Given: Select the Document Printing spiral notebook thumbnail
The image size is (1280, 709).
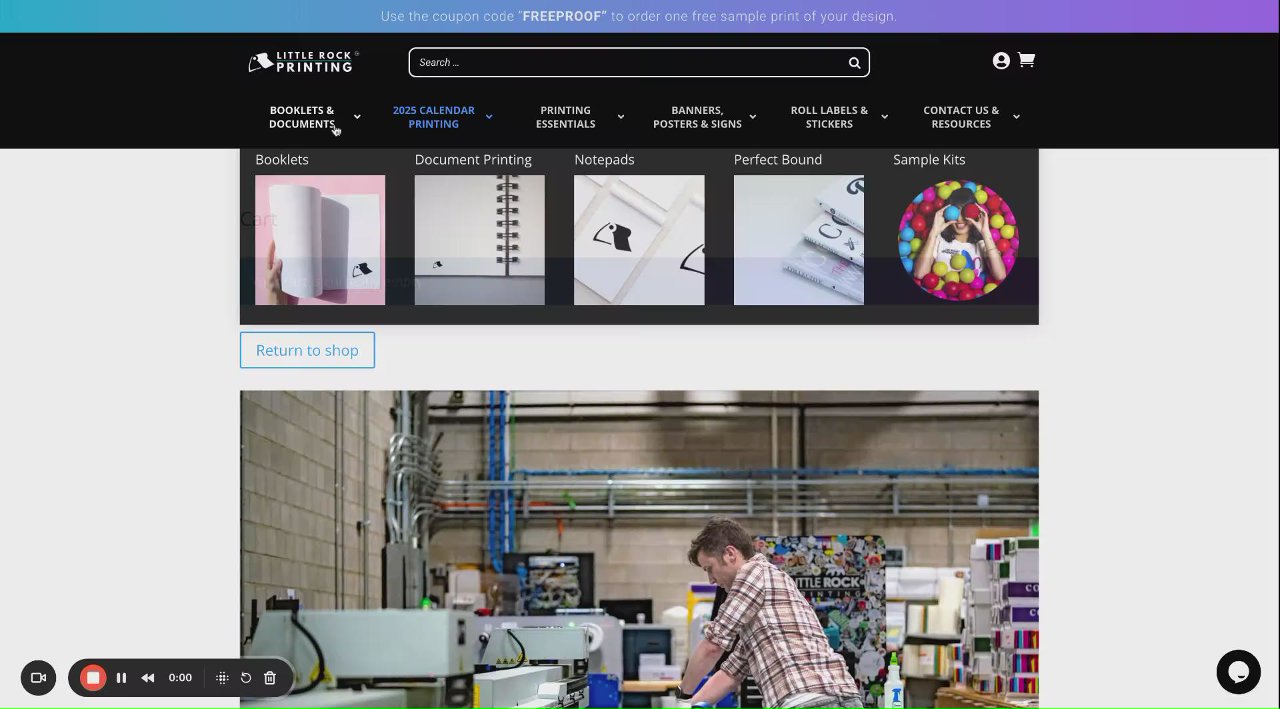Looking at the screenshot, I should [x=480, y=240].
